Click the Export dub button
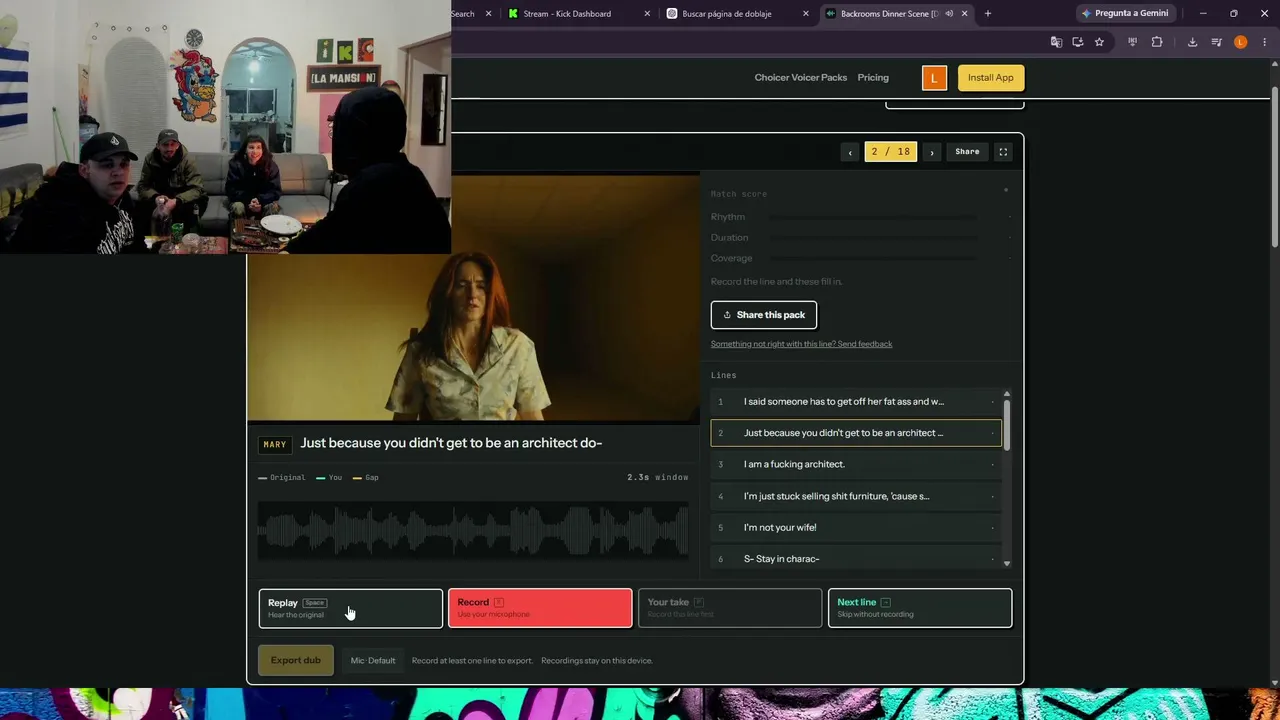 [x=296, y=660]
